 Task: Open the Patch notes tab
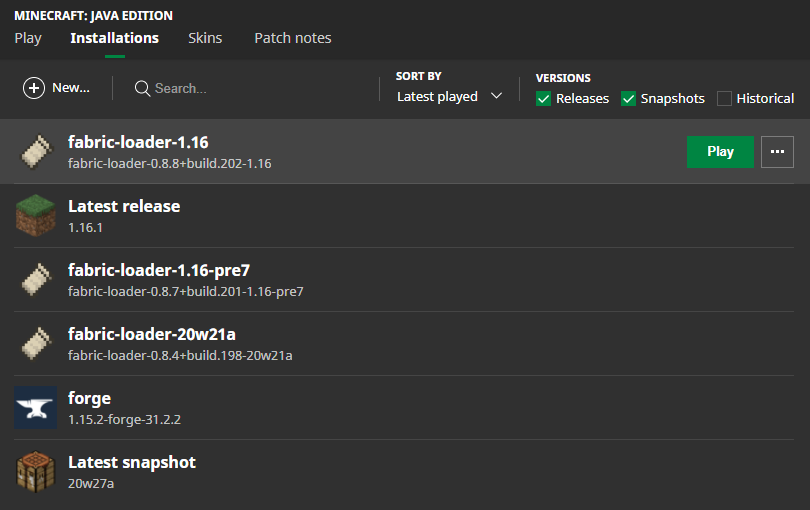[x=292, y=38]
